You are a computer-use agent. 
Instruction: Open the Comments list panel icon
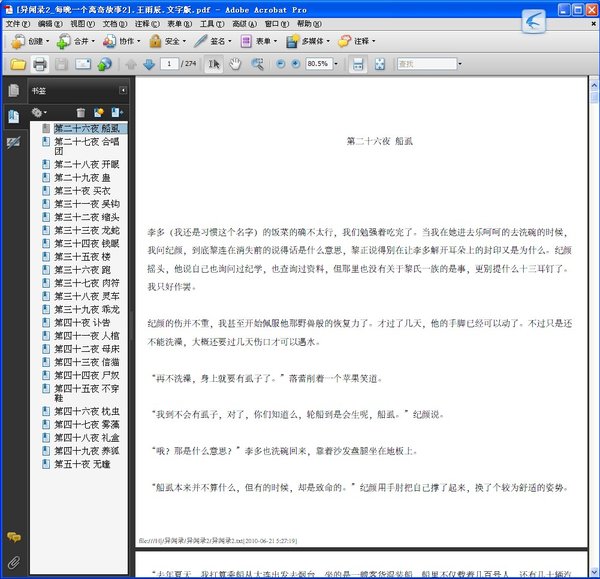pos(14,537)
